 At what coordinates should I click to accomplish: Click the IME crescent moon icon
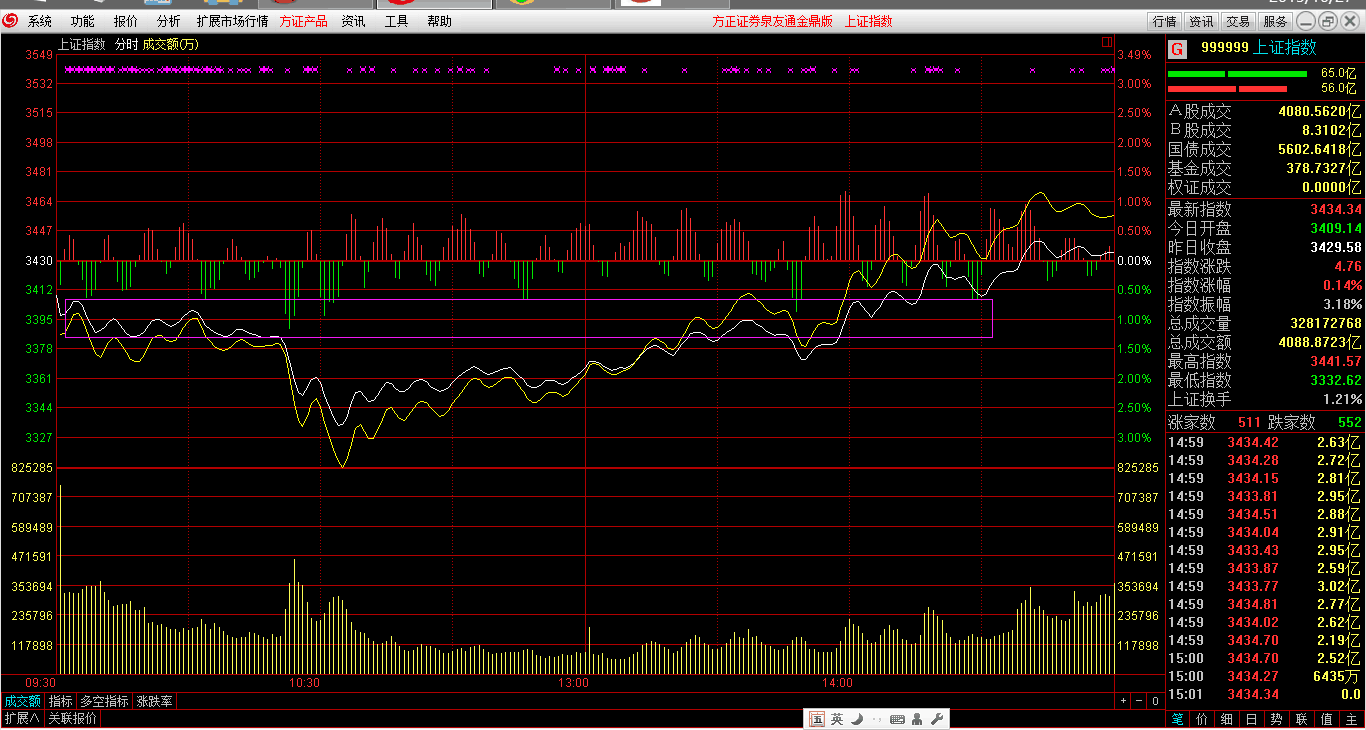857,719
